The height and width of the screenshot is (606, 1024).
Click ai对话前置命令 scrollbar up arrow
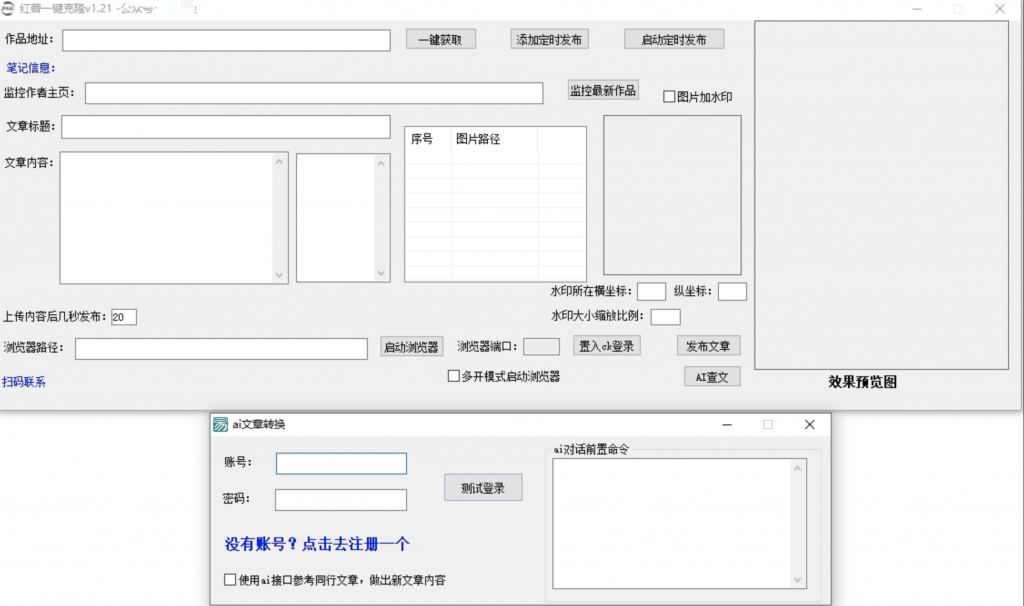797,468
